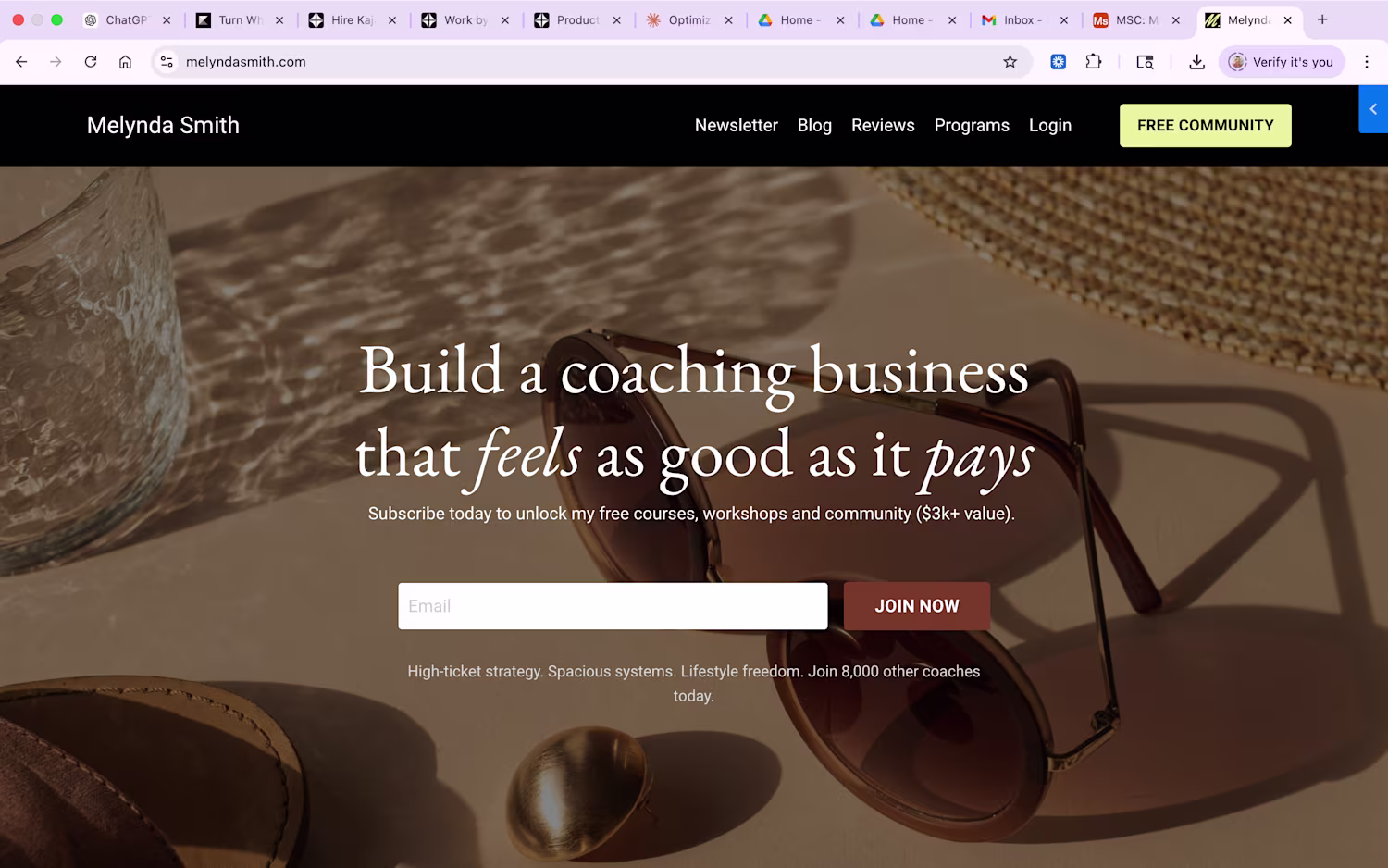The image size is (1388, 868).
Task: Click the Melynda Smith site logo
Action: pos(163,125)
